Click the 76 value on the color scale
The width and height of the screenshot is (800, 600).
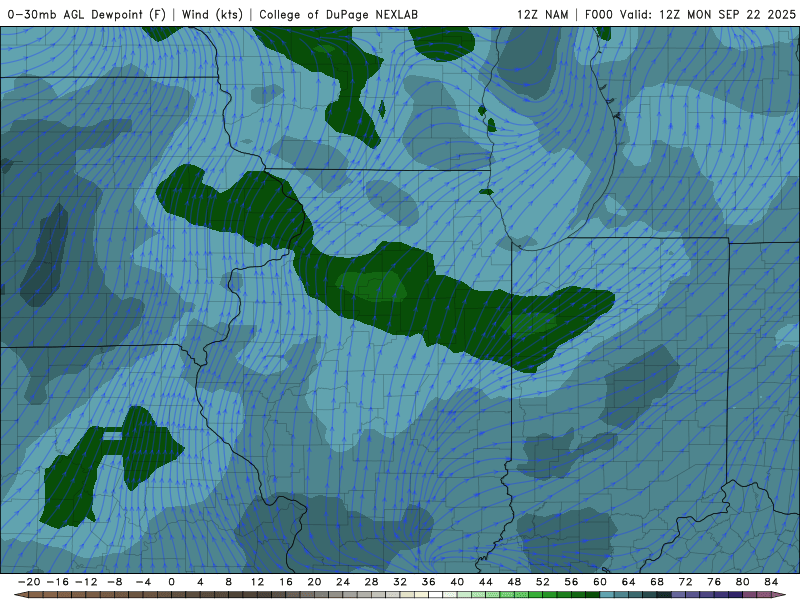pyautogui.click(x=714, y=582)
